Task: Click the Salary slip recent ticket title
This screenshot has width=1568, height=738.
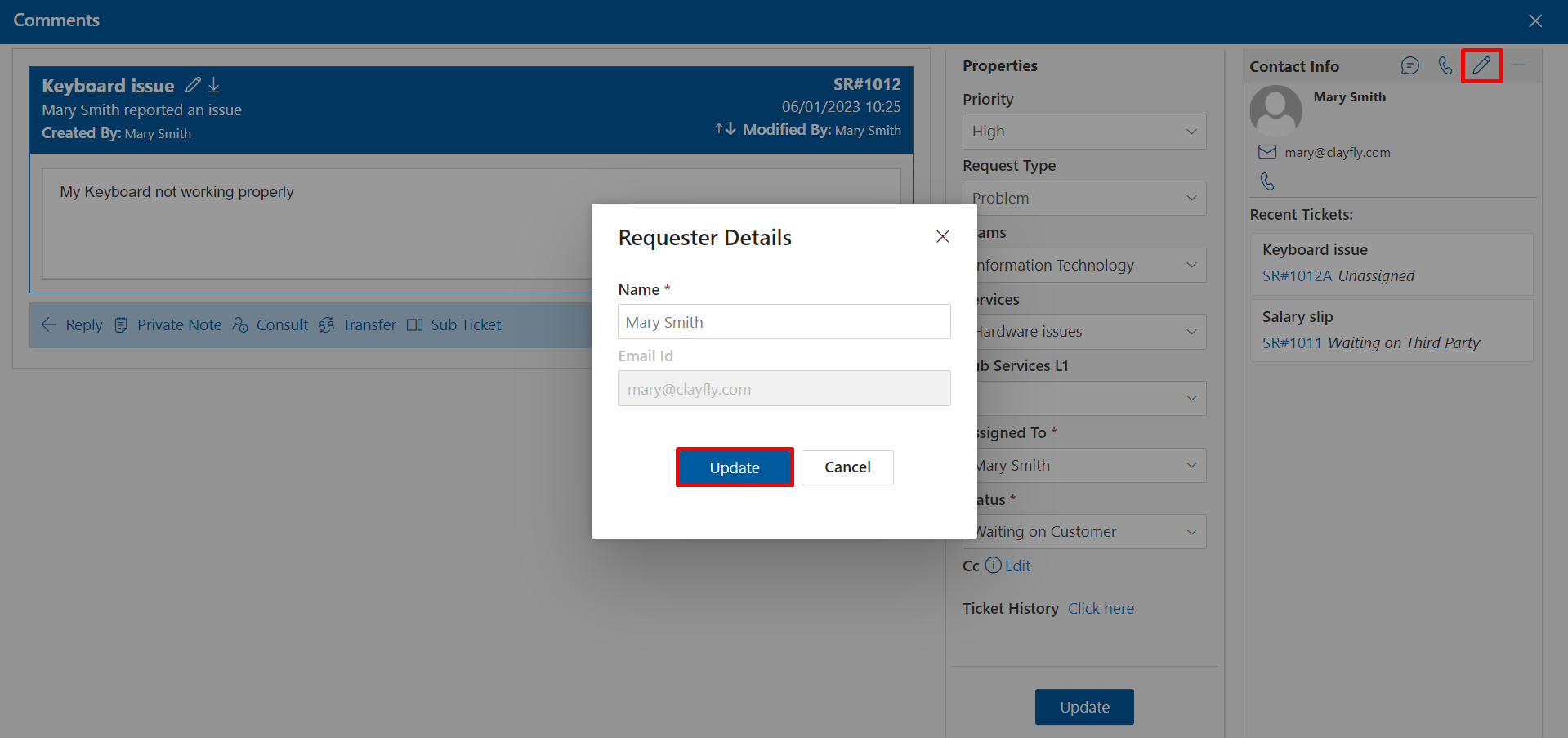Action: pyautogui.click(x=1298, y=317)
